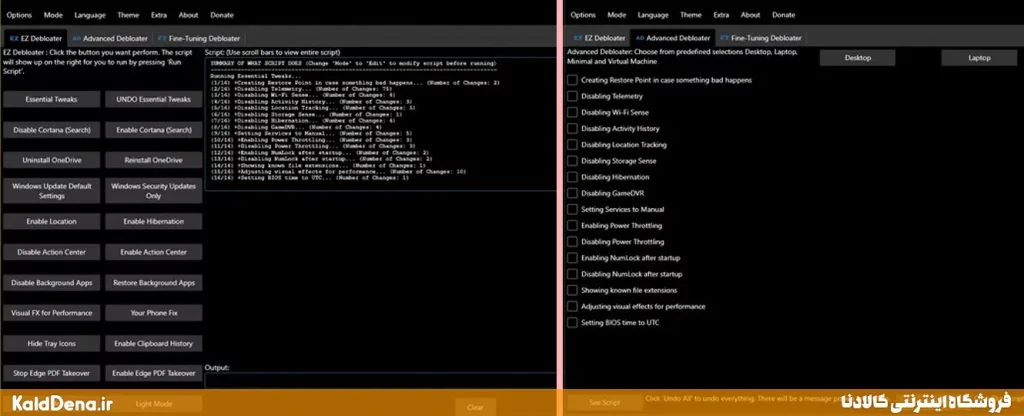Tick Setting Services to Manual checkbox

coord(573,210)
